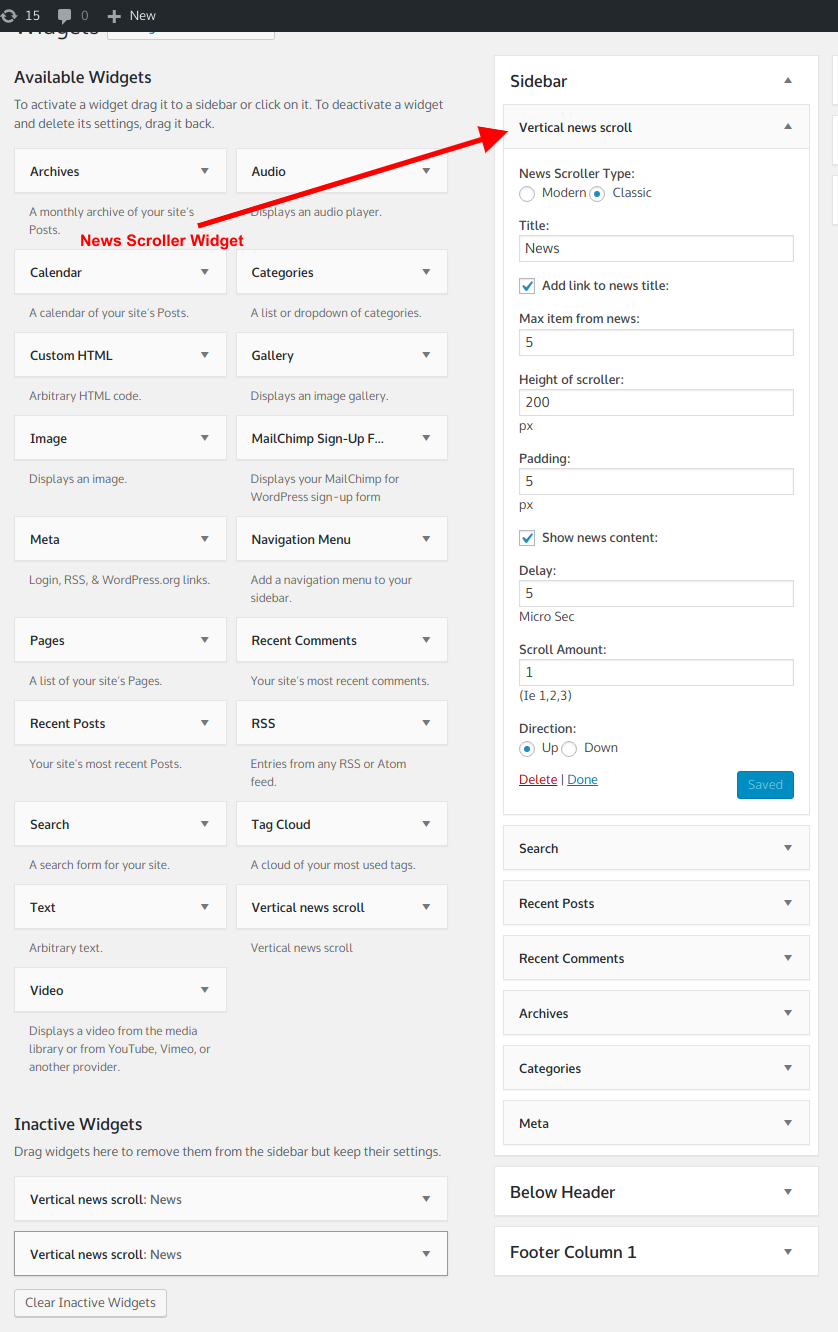This screenshot has height=1332, width=838.
Task: Expand the Categories available widget
Action: (x=427, y=272)
